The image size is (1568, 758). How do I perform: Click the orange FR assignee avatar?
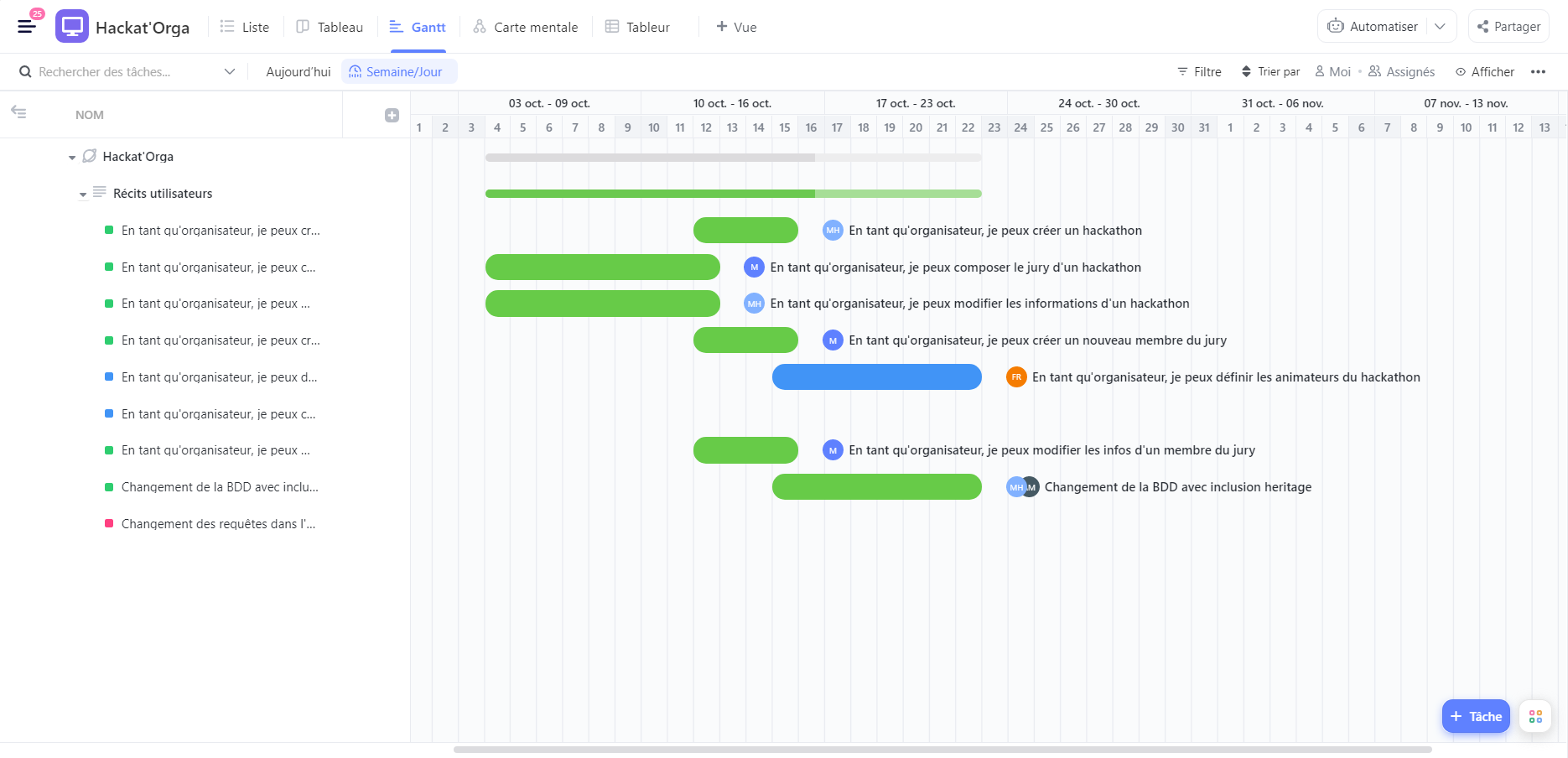(1016, 377)
